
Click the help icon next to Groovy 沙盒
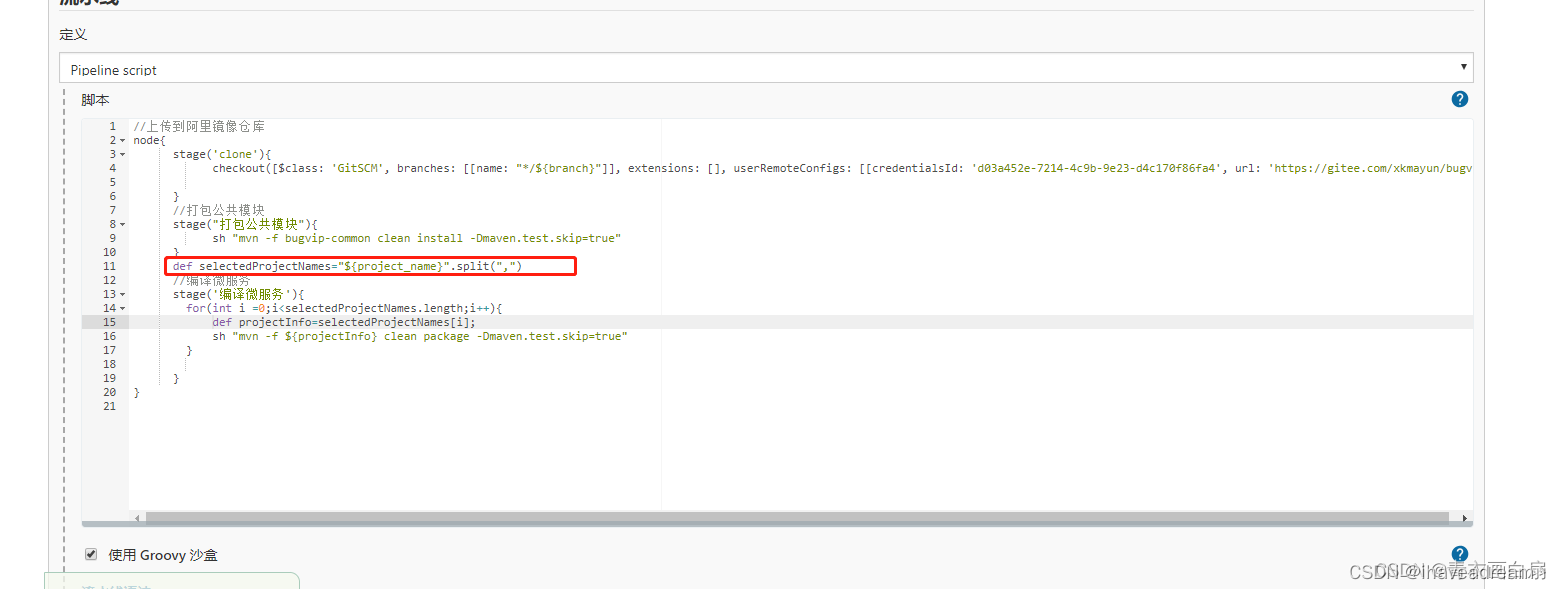(1459, 553)
